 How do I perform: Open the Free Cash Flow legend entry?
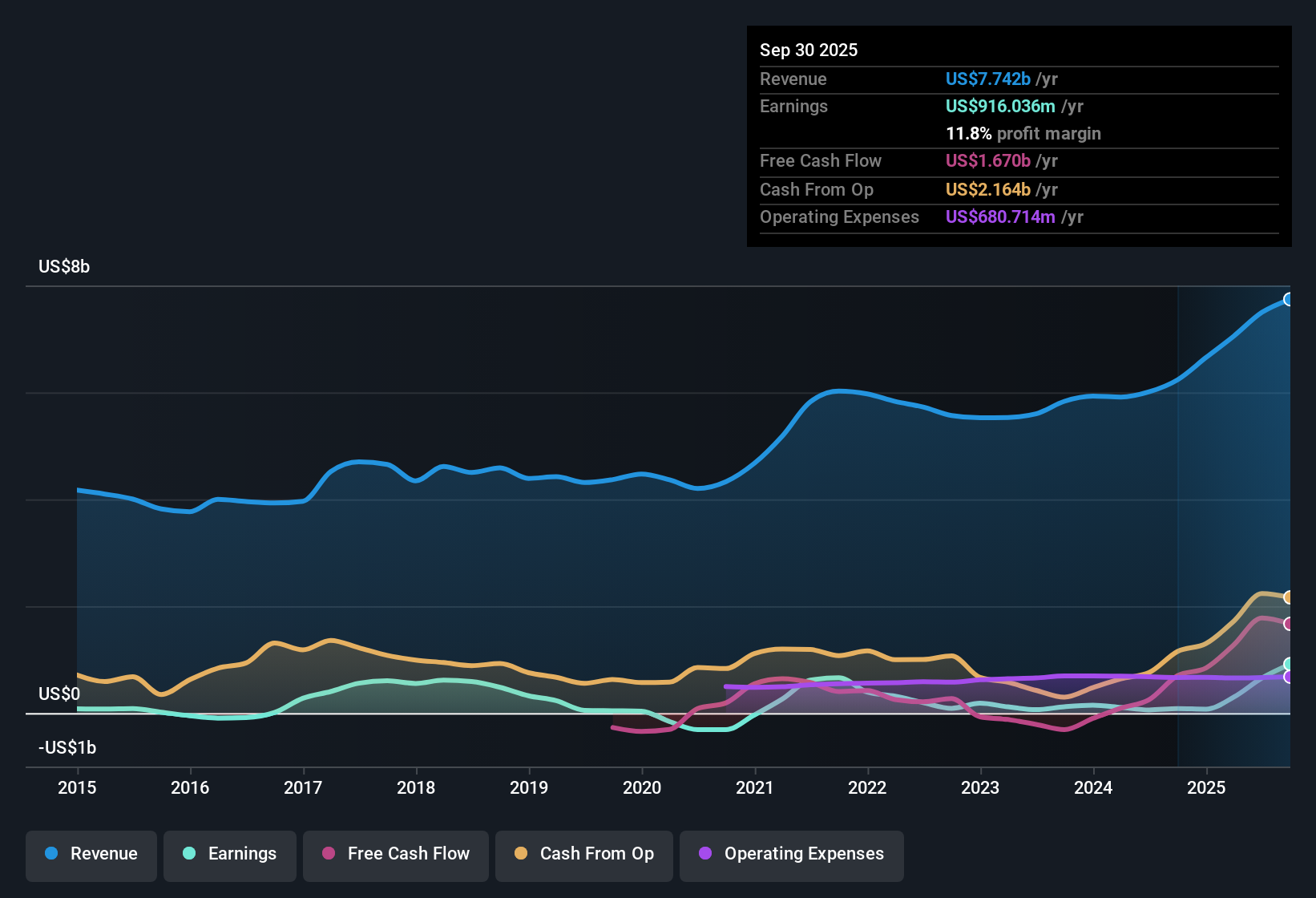tap(395, 854)
